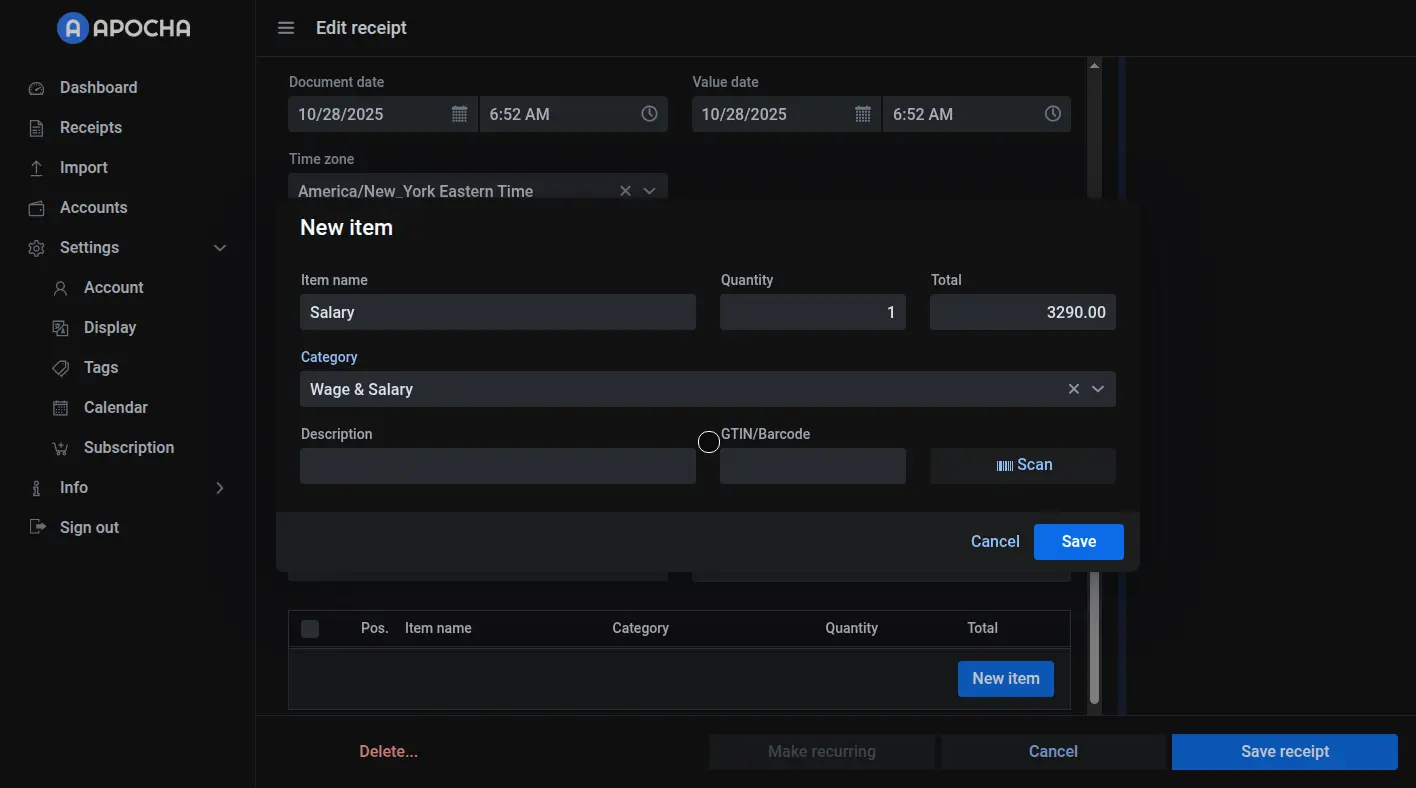The height and width of the screenshot is (788, 1416).
Task: Toggle select-all checkbox in items table
Action: [x=310, y=628]
